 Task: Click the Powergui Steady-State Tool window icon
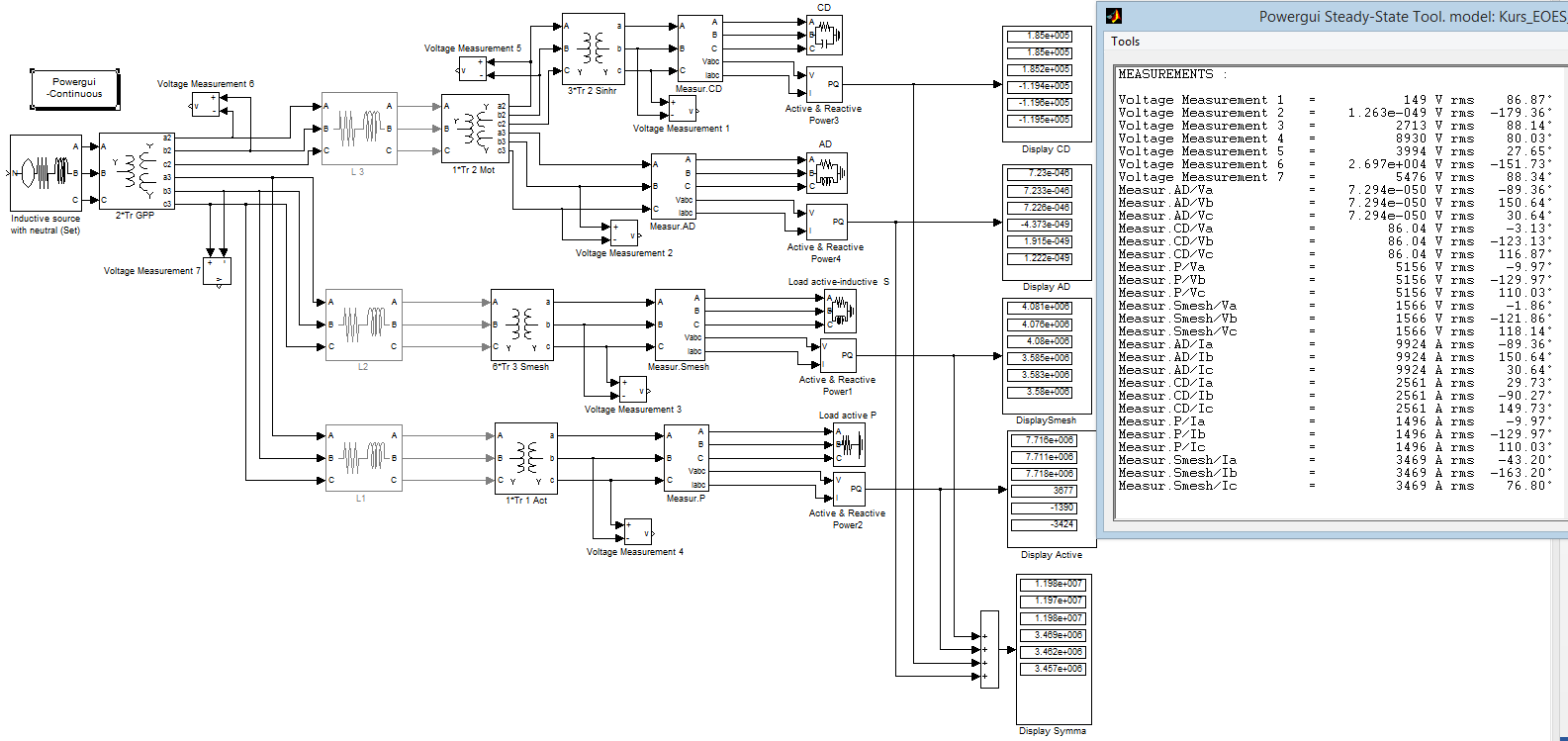point(1114,16)
